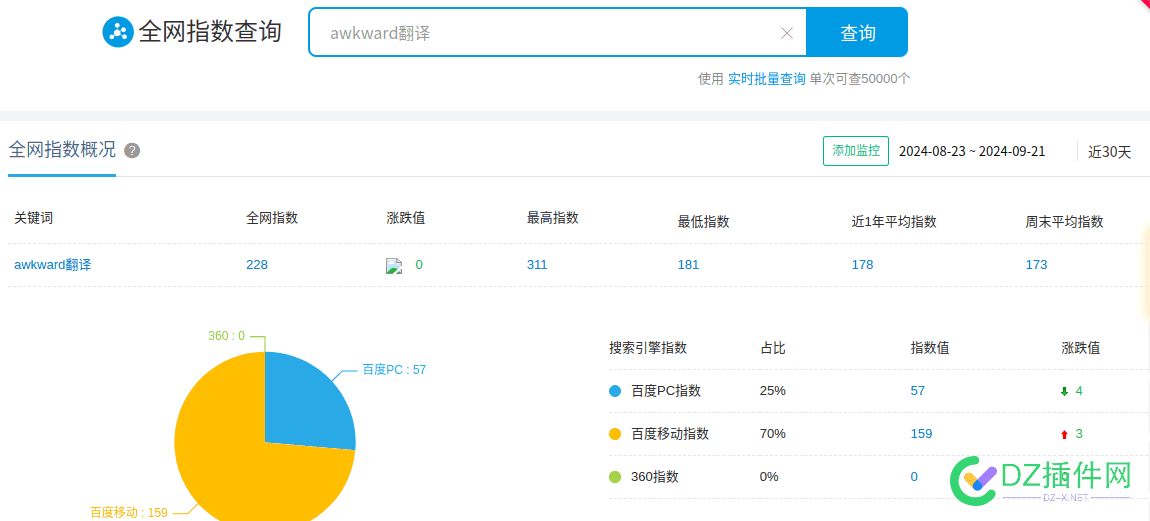Click the 159 index value link
The image size is (1150, 521).
click(921, 434)
